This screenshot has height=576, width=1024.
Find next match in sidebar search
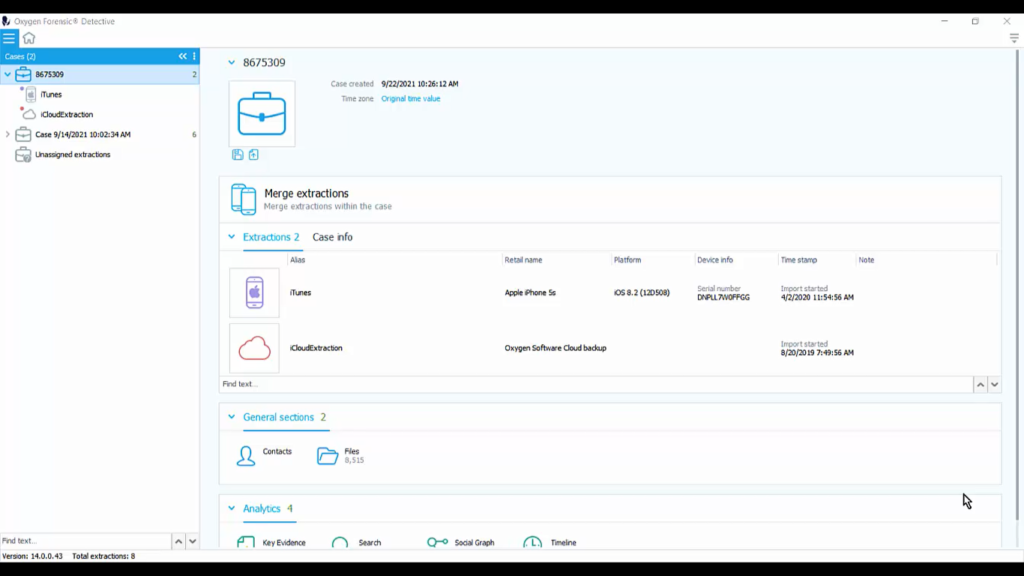click(x=193, y=541)
